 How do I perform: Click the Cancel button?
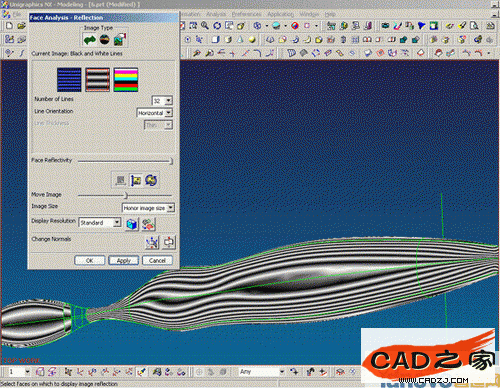[157, 260]
